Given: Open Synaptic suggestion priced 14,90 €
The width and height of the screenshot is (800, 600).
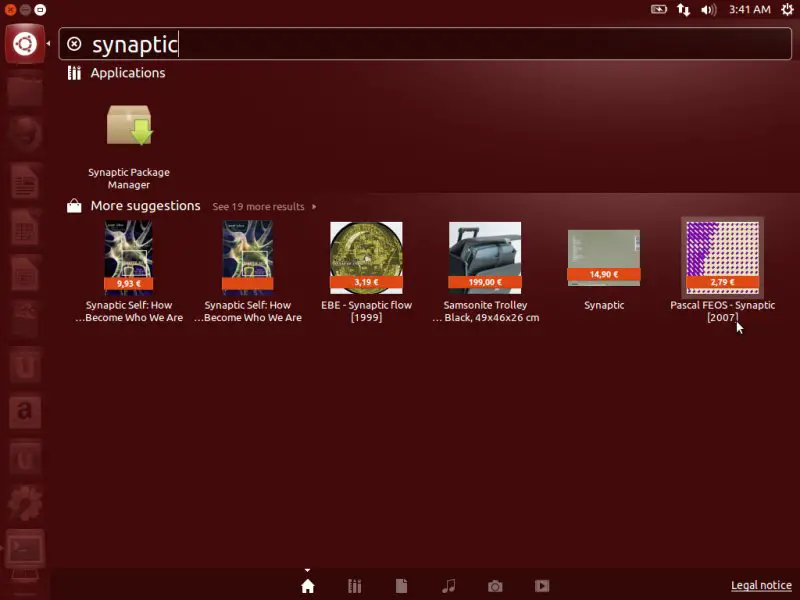Looking at the screenshot, I should [x=604, y=258].
